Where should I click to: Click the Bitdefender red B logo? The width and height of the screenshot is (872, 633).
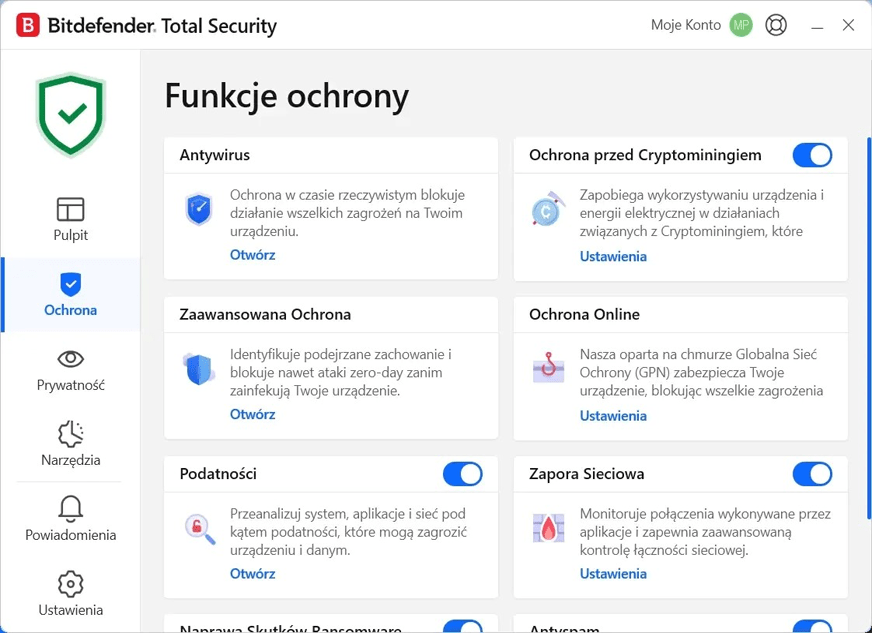(28, 26)
